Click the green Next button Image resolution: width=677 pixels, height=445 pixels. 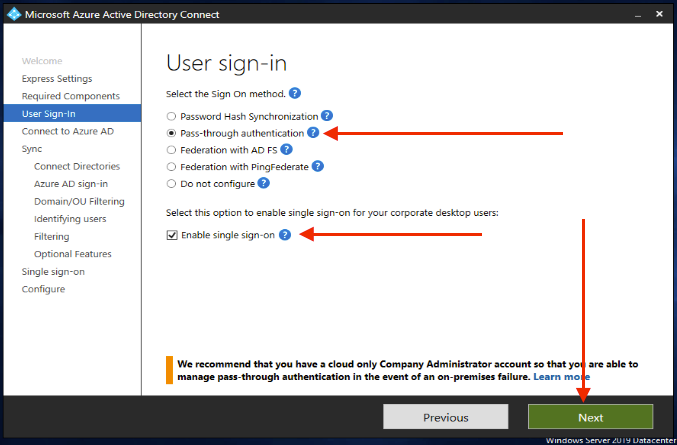point(590,417)
